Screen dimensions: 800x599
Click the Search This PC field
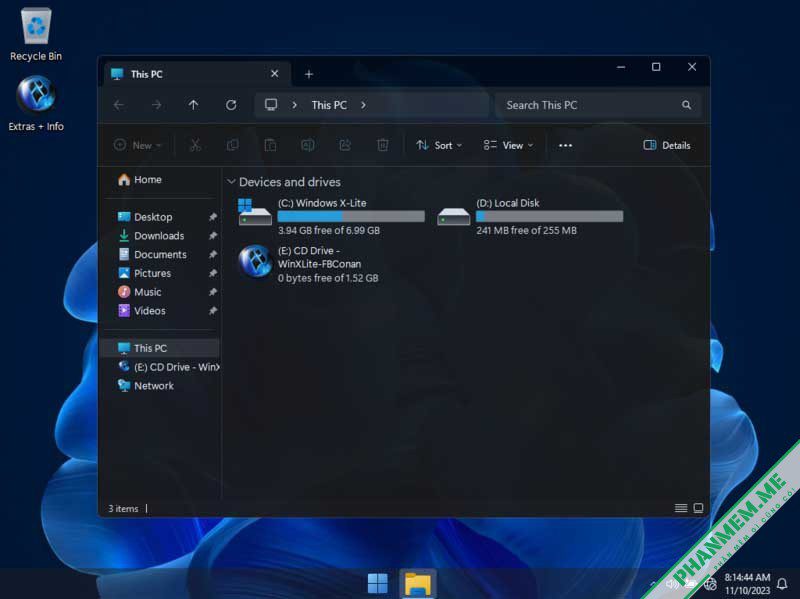point(598,105)
